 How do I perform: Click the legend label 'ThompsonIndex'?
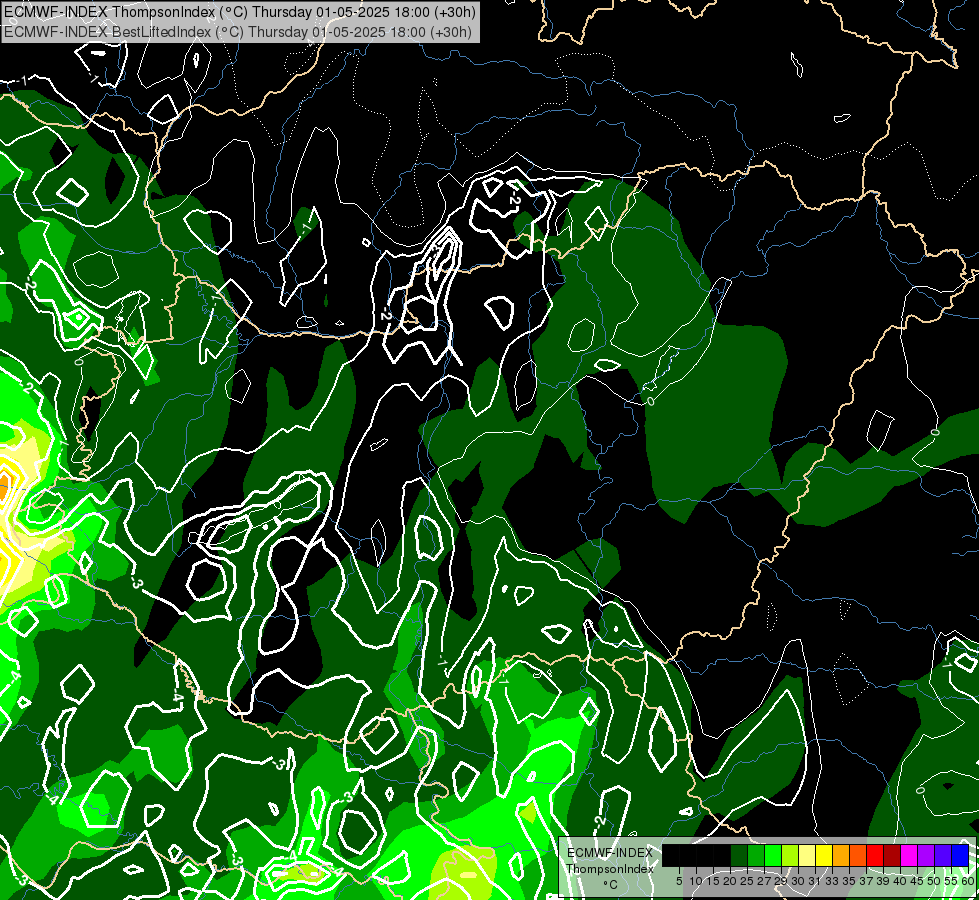pyautogui.click(x=610, y=869)
